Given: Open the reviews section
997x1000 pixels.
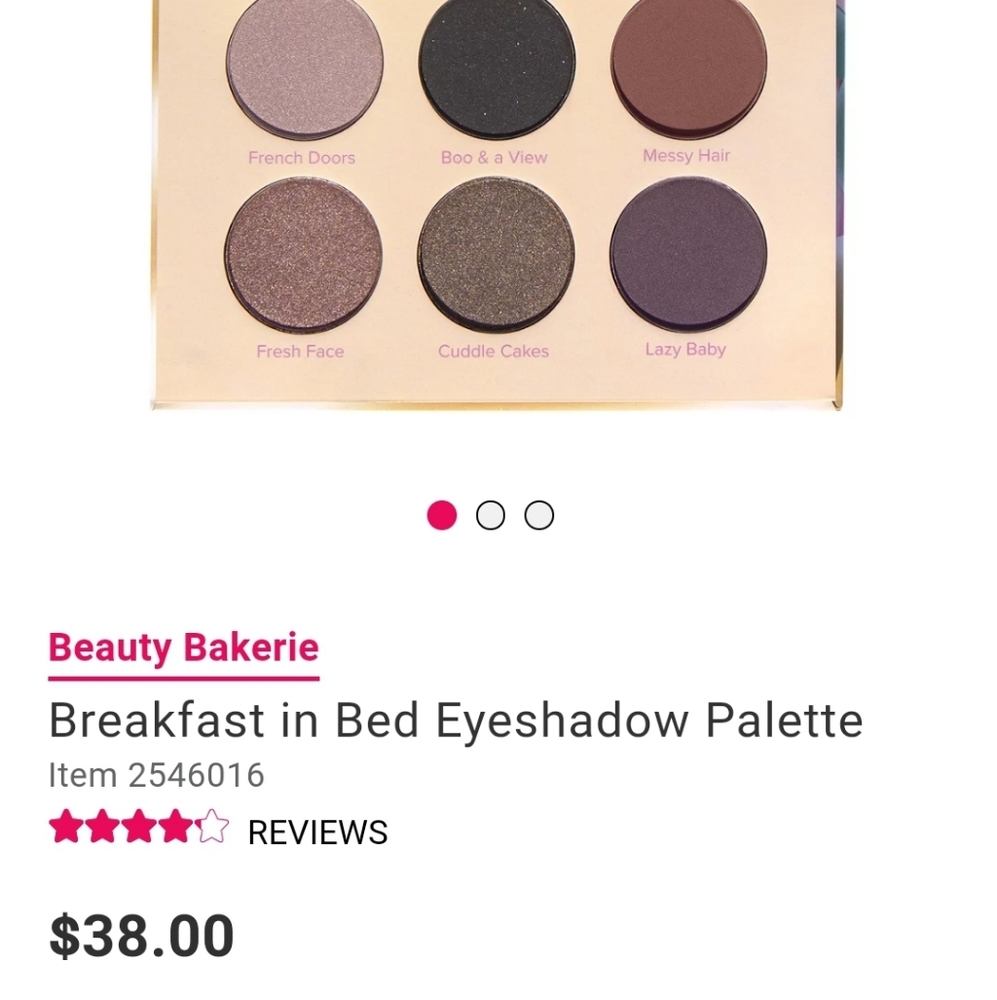Looking at the screenshot, I should coord(316,831).
